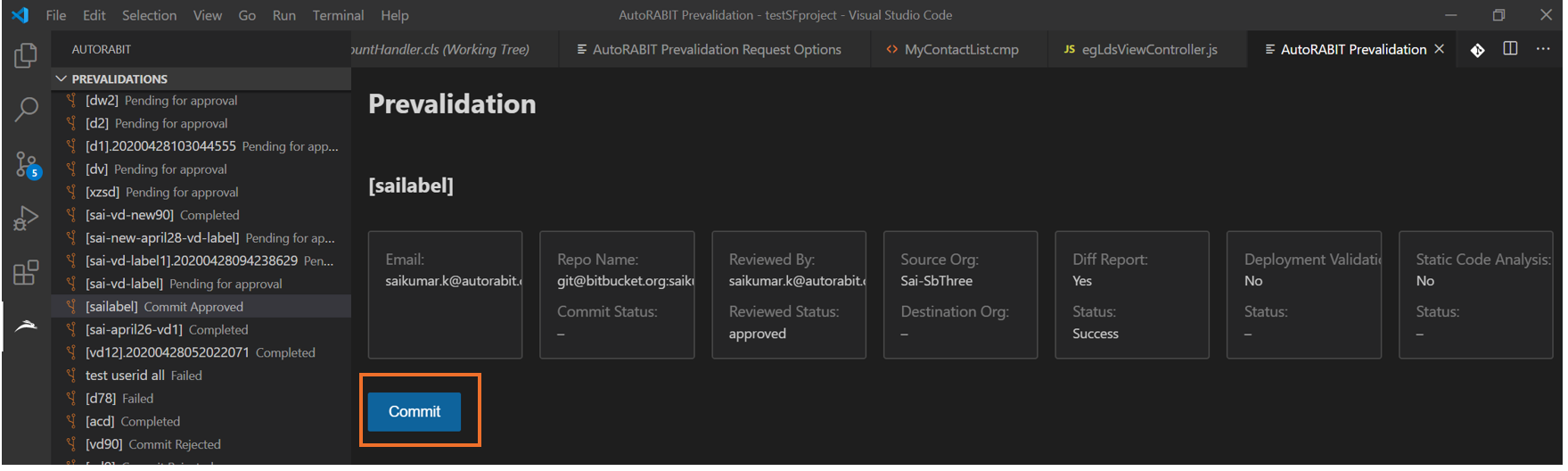Select [sai-april26-vd1] Completed entry
1568x471 pixels.
click(201, 329)
